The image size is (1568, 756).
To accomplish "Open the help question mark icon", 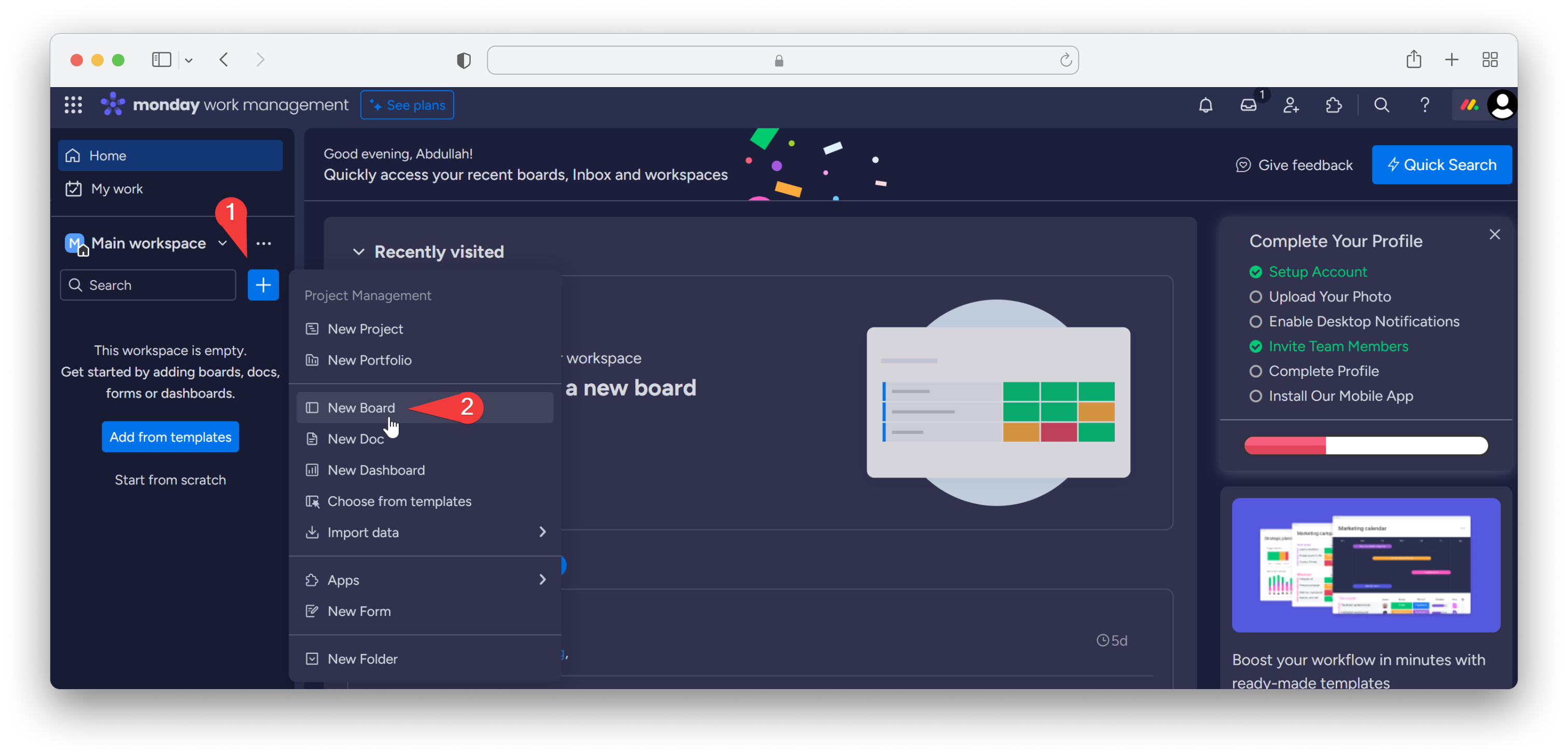I will (1424, 105).
